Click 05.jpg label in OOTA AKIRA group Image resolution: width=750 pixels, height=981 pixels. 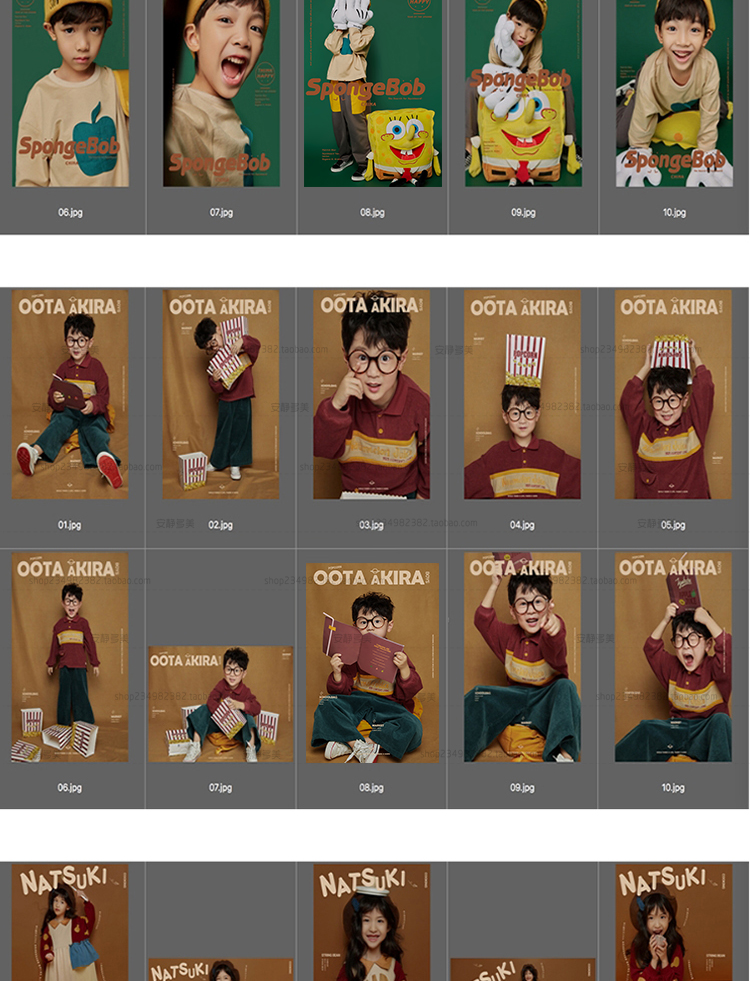coord(673,525)
